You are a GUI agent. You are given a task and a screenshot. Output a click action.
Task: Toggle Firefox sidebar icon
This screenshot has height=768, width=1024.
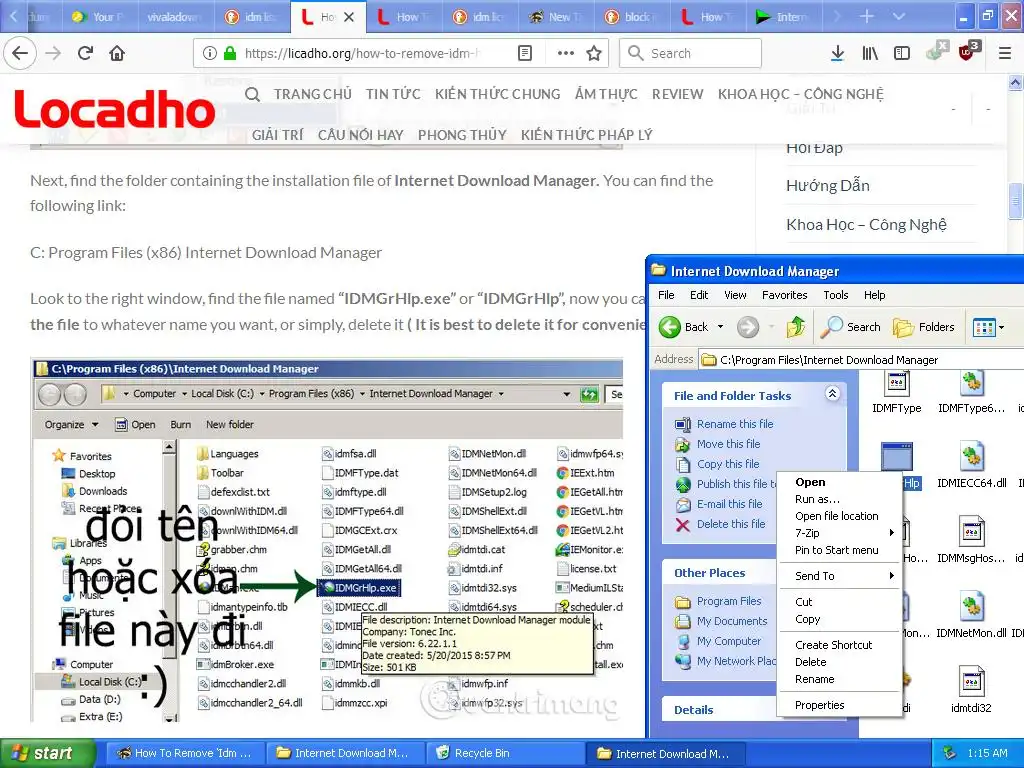pyautogui.click(x=902, y=53)
